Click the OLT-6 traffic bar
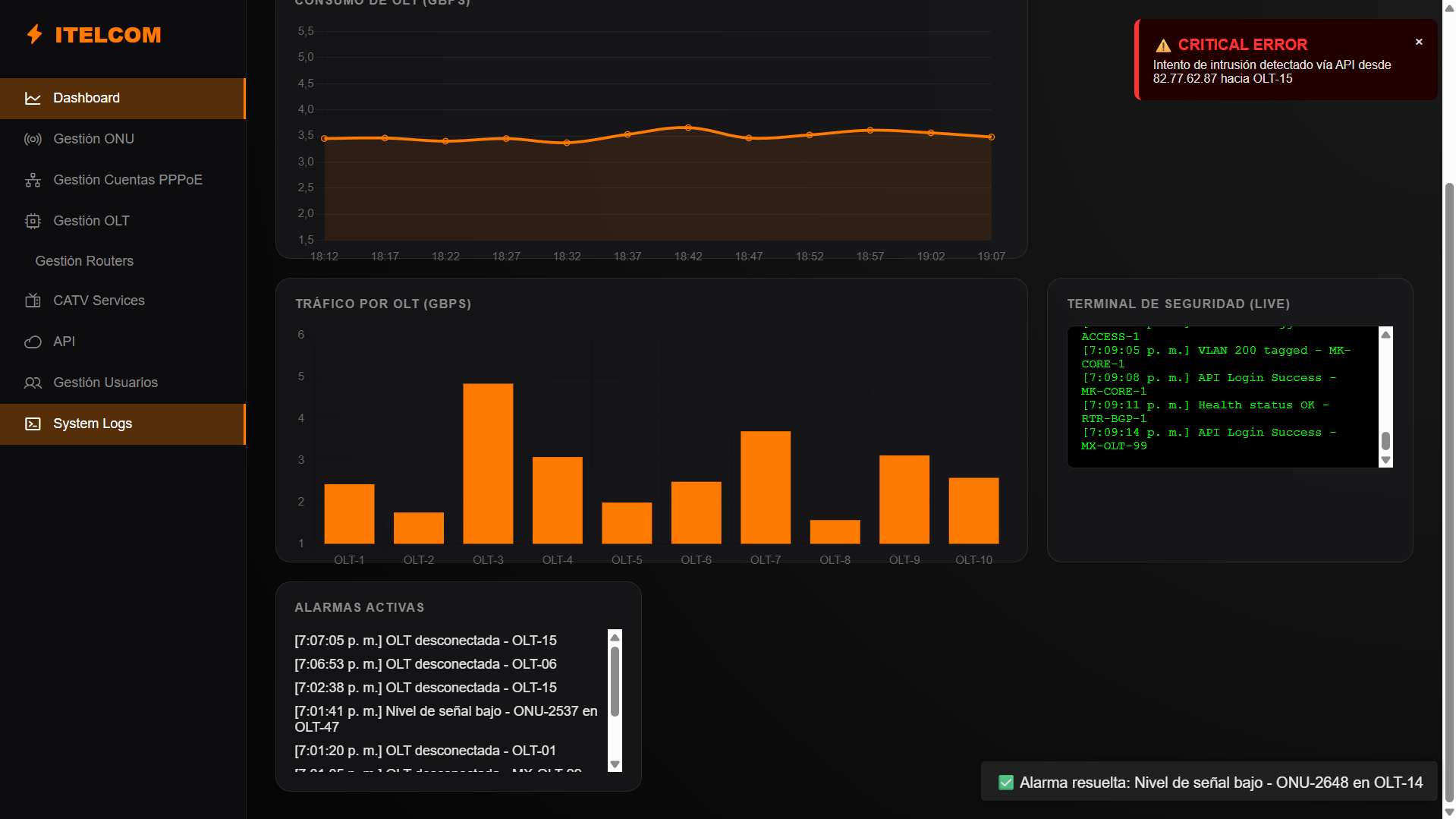This screenshot has height=819, width=1456. tap(696, 512)
